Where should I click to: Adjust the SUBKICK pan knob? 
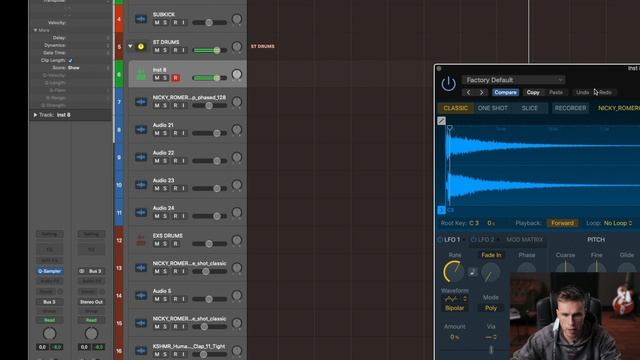tap(237, 19)
